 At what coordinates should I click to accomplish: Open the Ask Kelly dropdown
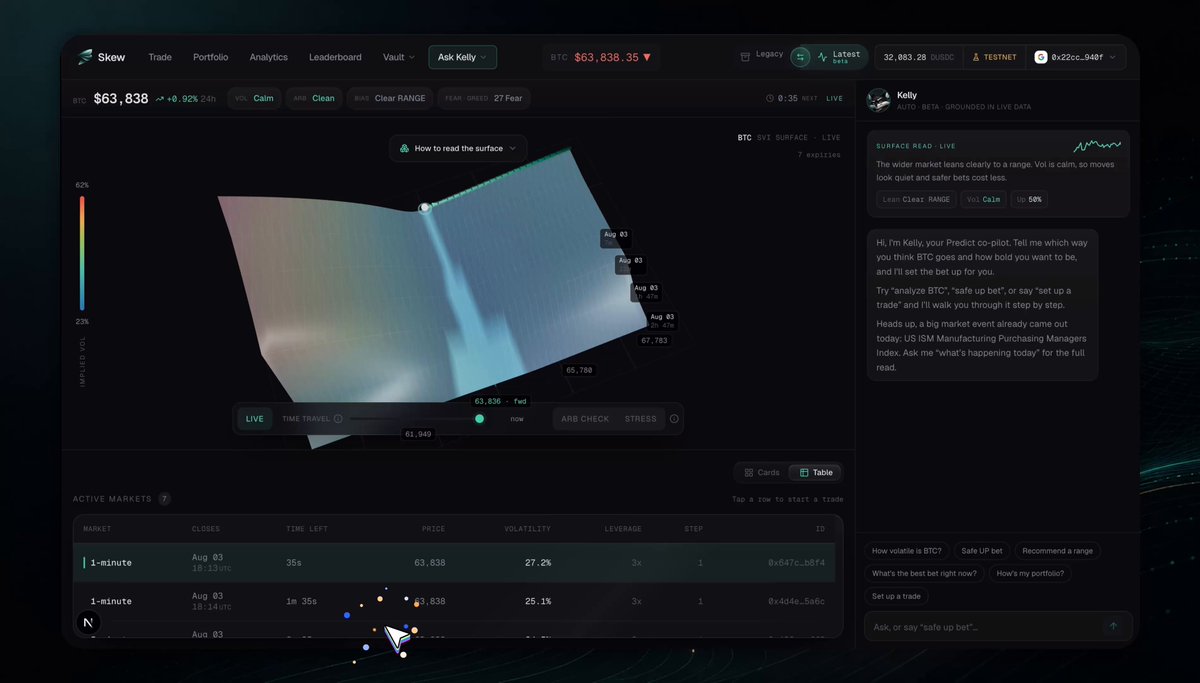[x=463, y=57]
